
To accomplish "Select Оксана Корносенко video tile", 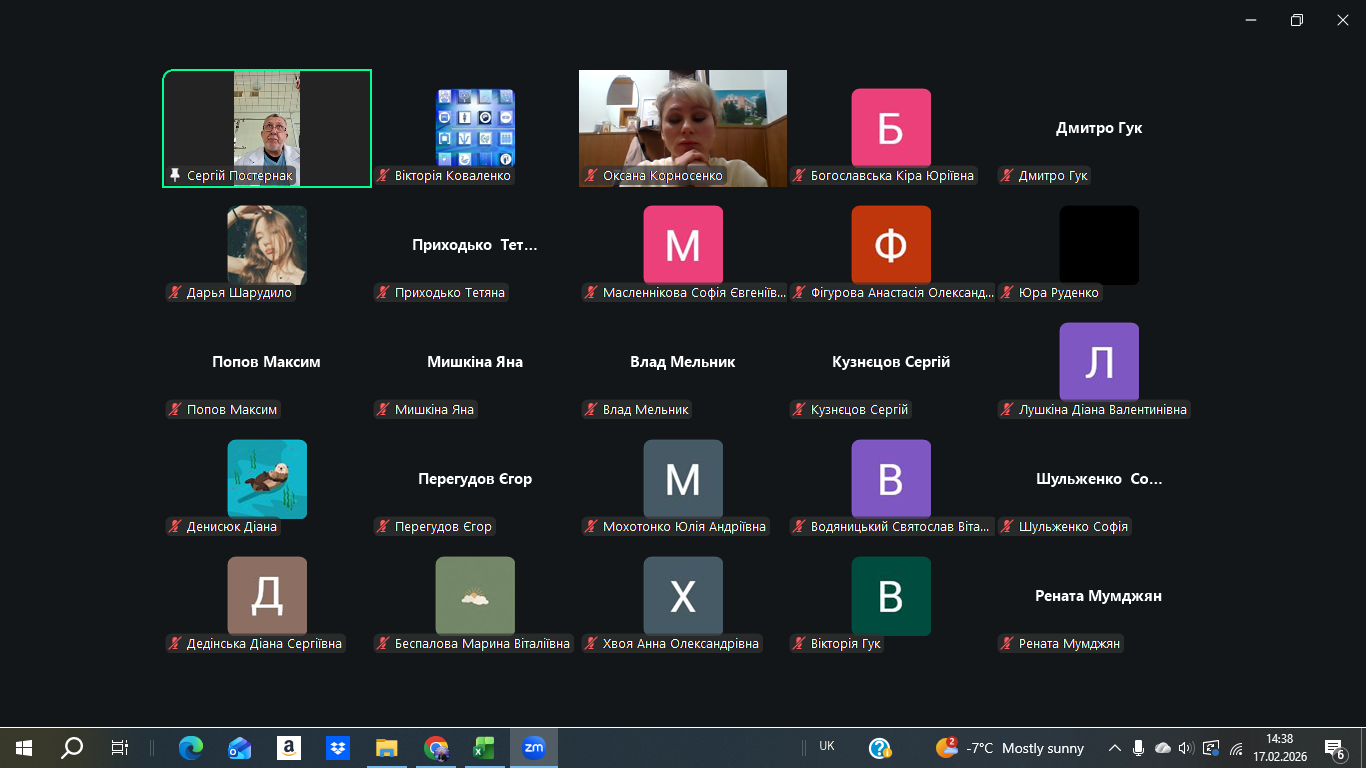I will pyautogui.click(x=683, y=128).
